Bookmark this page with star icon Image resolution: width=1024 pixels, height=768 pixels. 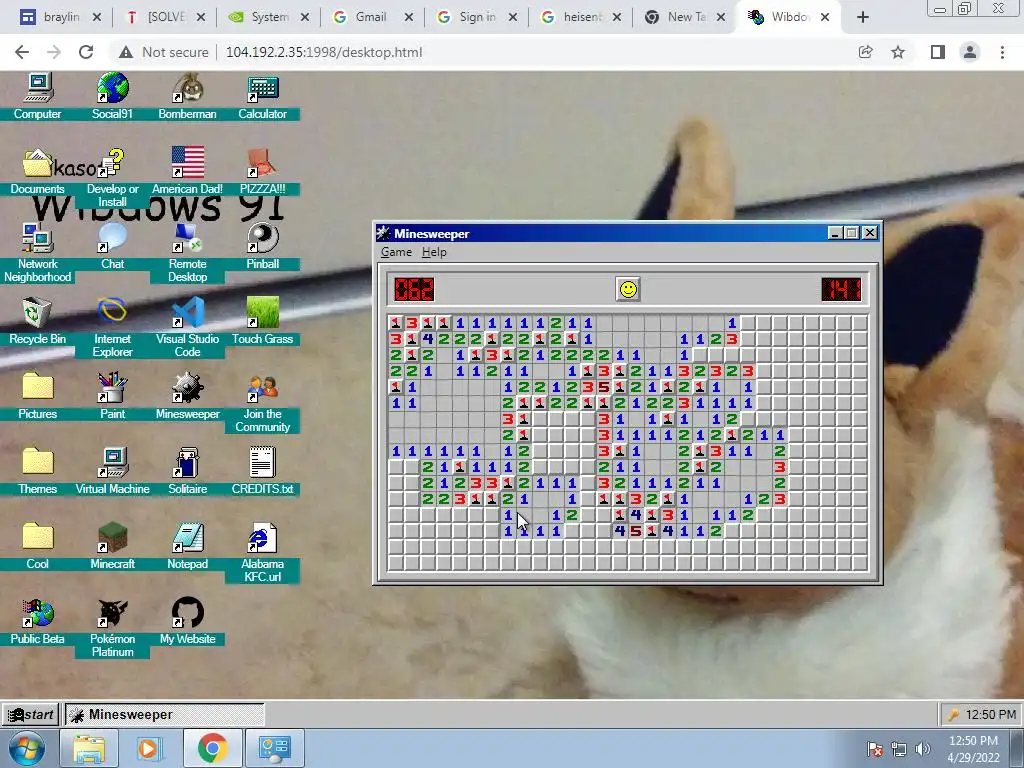(x=898, y=52)
